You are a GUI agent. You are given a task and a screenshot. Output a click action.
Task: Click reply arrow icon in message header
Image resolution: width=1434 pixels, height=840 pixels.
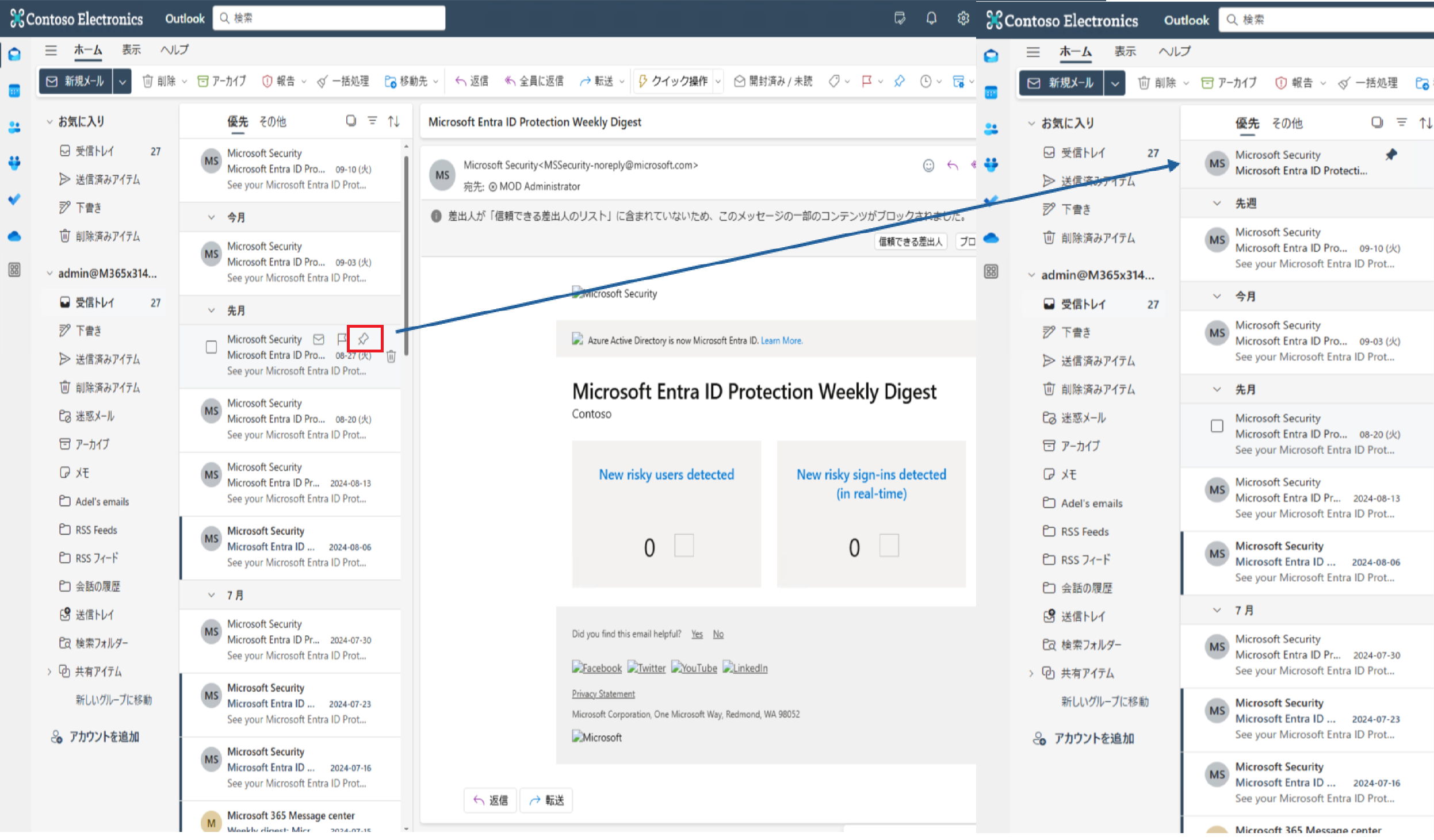(953, 166)
